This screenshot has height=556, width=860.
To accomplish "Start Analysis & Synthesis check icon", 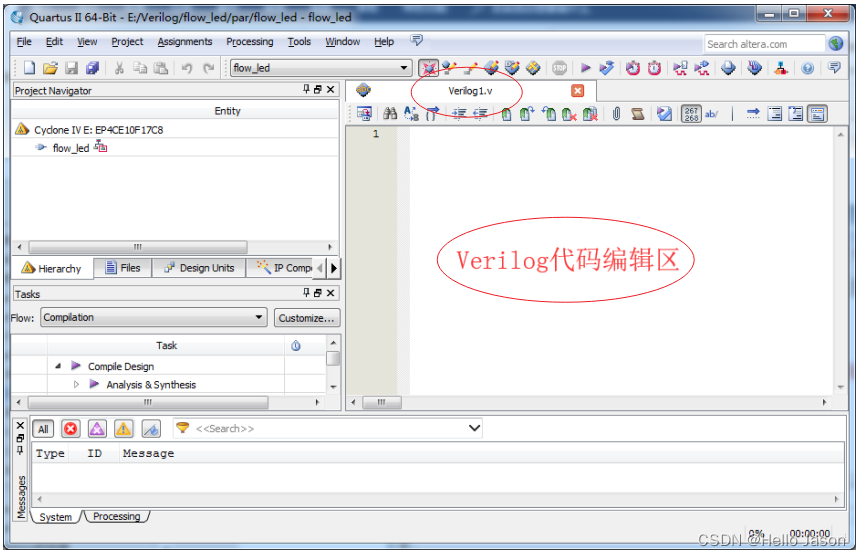I will (607, 68).
